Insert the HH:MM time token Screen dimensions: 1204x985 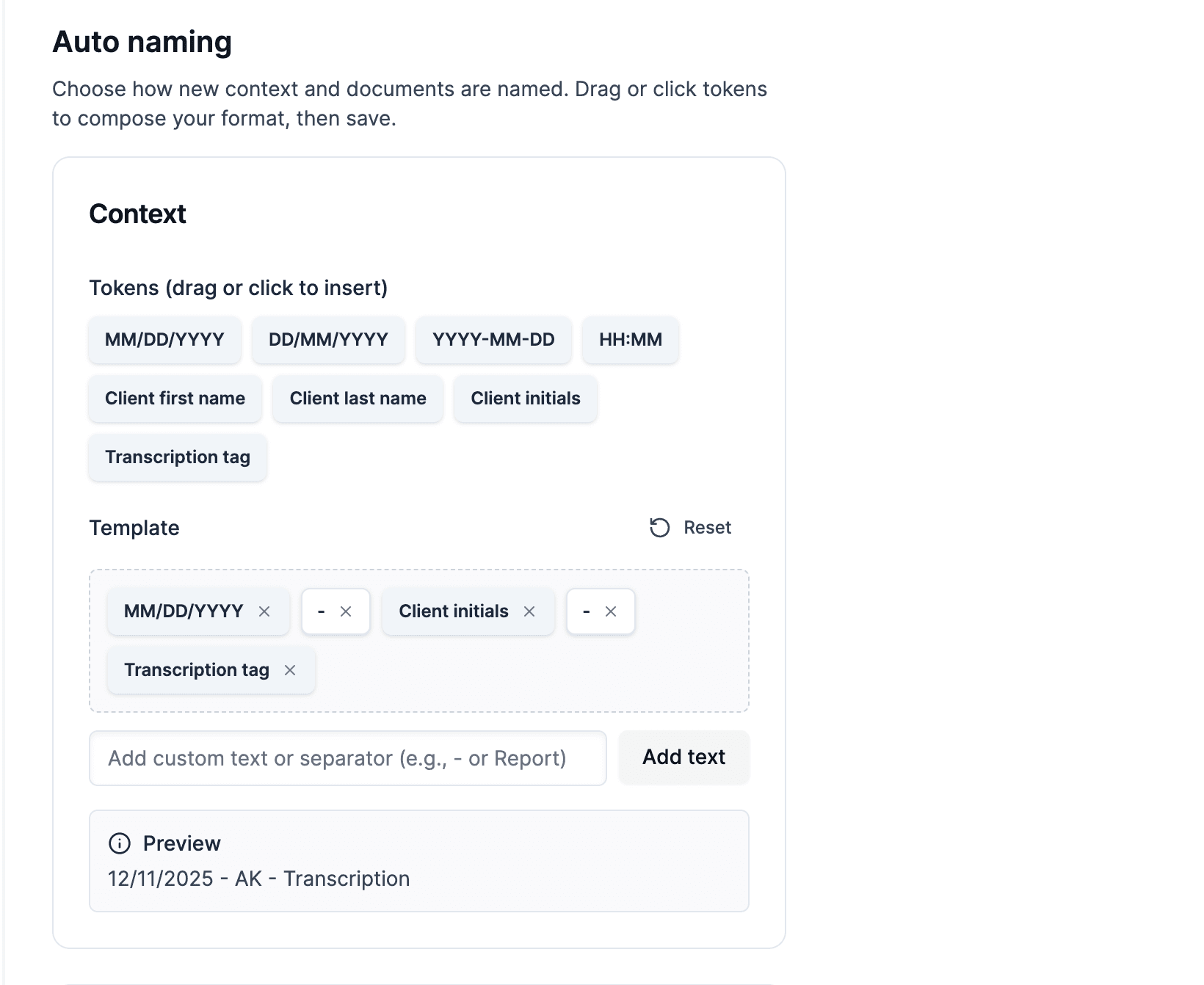(x=630, y=340)
